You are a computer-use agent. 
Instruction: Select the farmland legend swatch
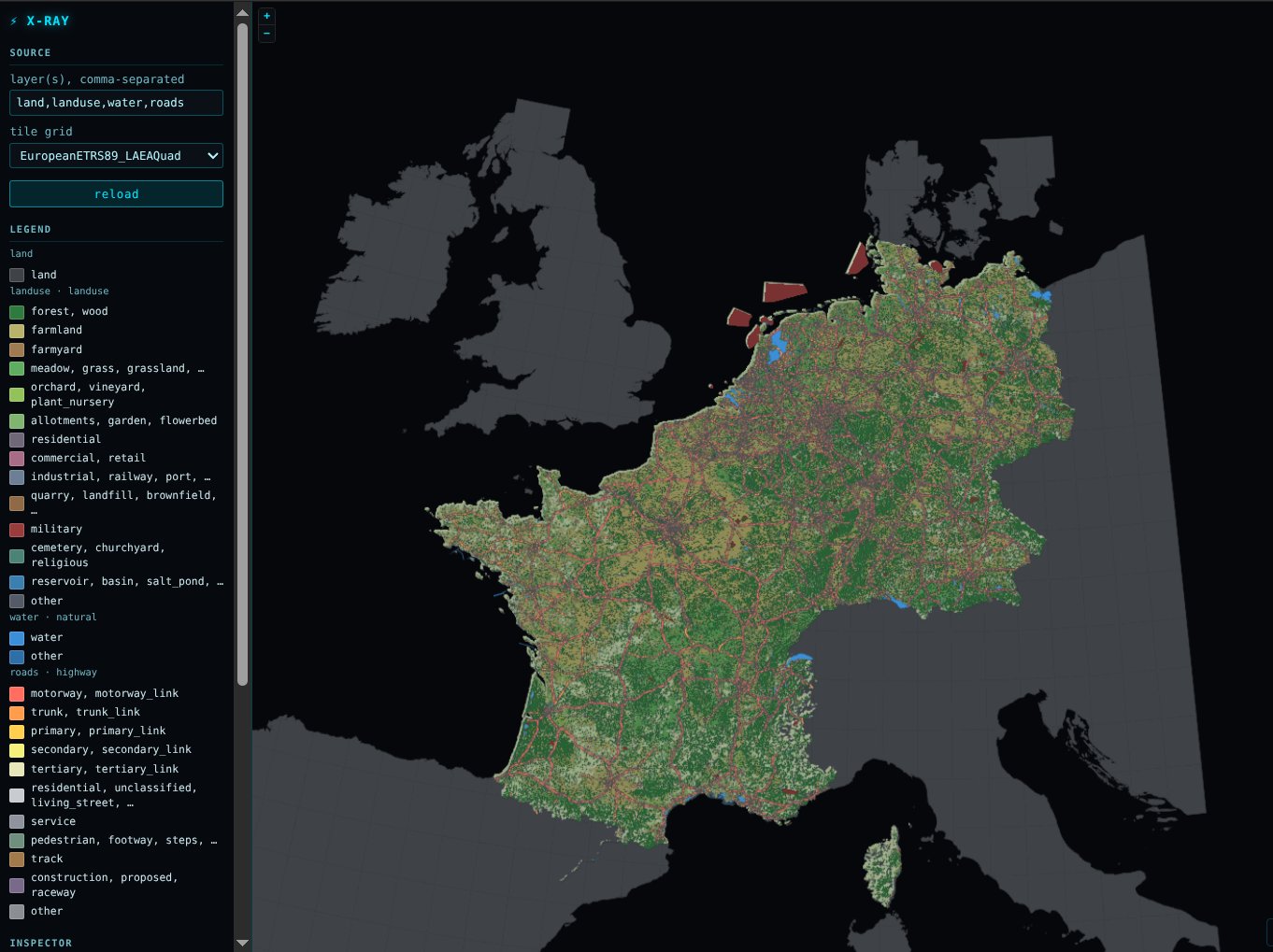point(17,331)
